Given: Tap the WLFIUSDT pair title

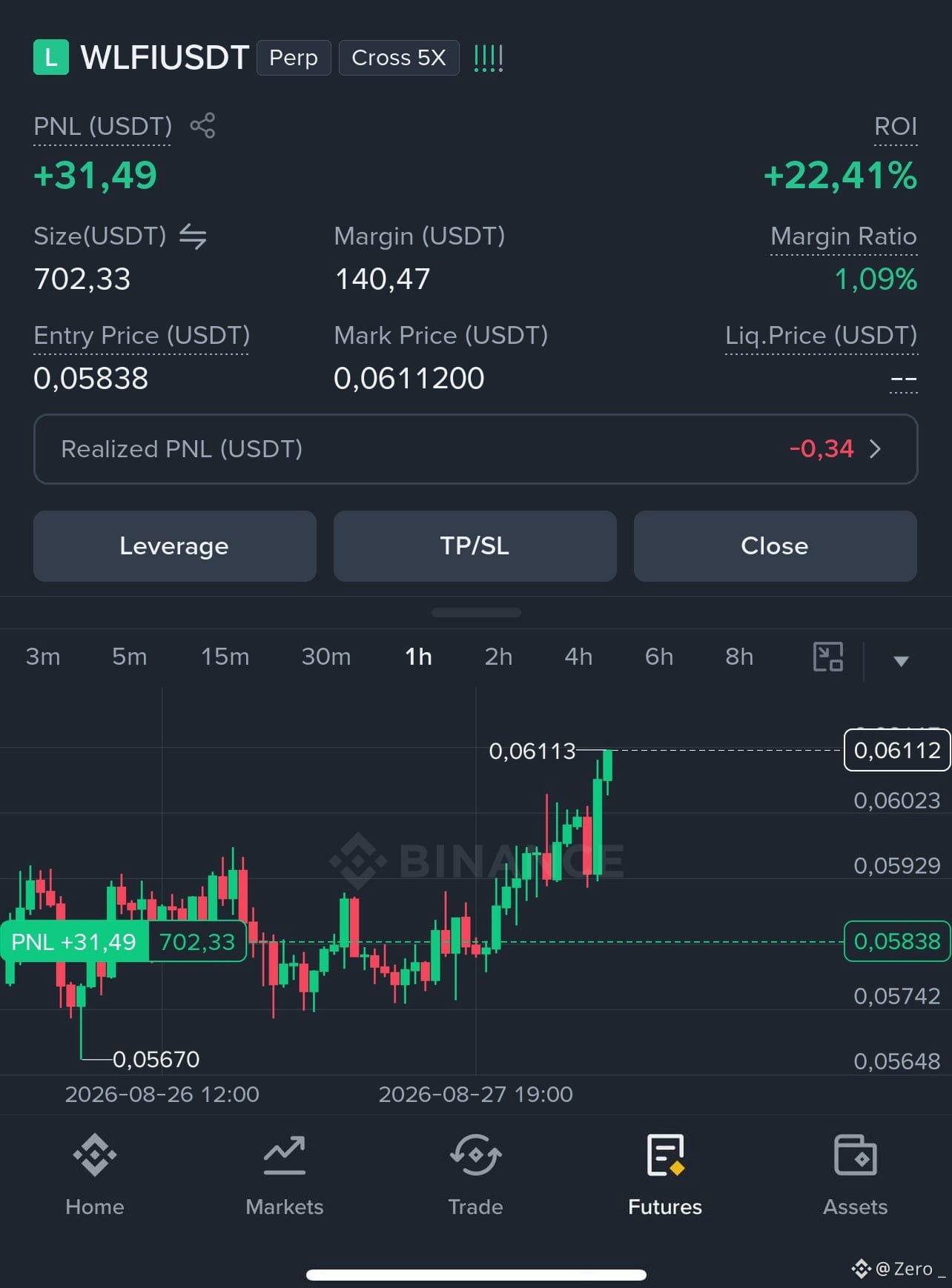Looking at the screenshot, I should coord(165,58).
